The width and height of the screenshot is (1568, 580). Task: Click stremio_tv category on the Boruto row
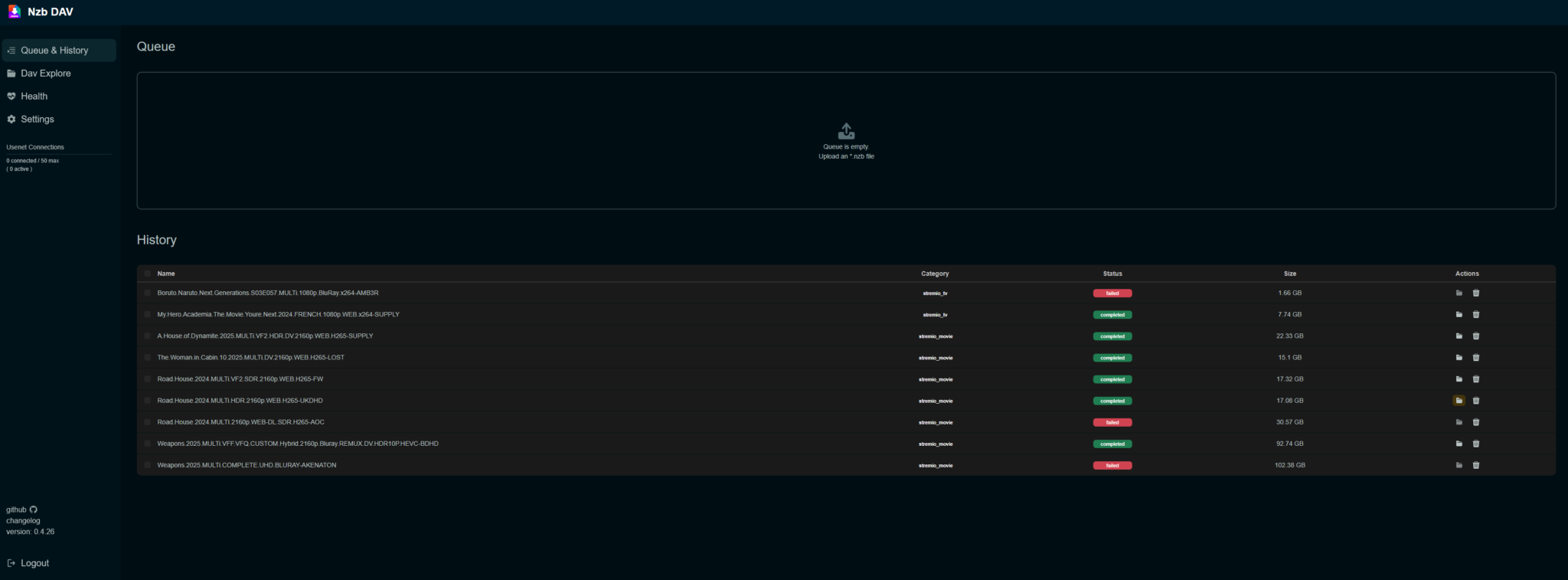point(935,293)
